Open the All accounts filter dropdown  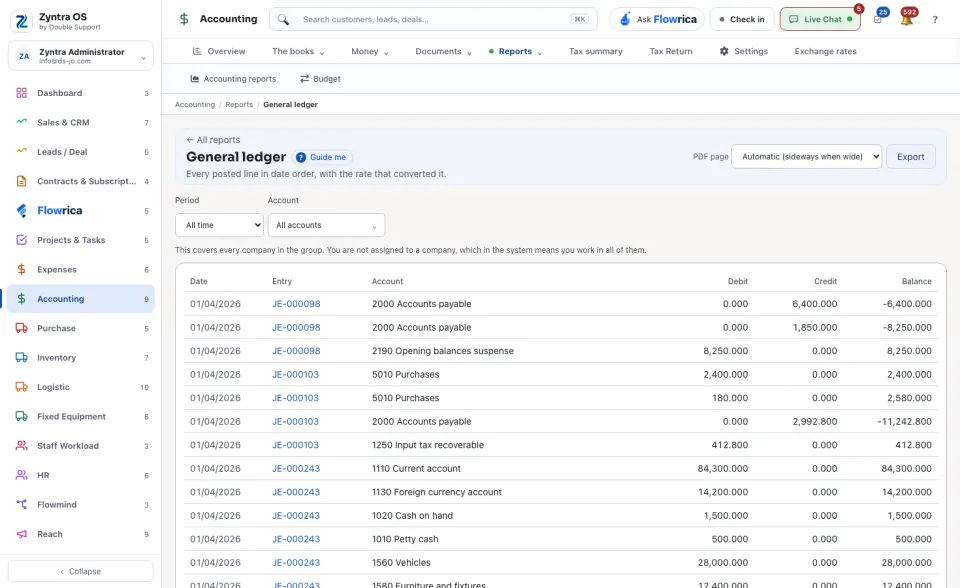(326, 225)
